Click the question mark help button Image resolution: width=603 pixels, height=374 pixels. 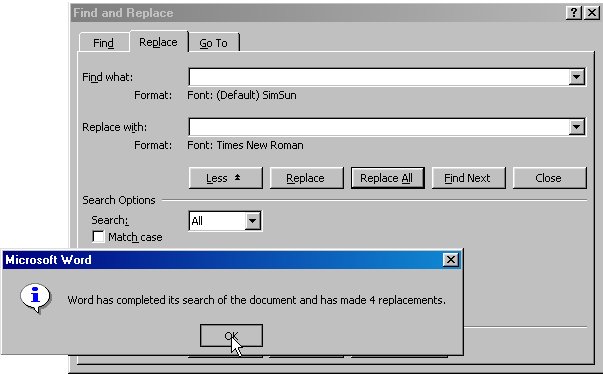point(573,13)
